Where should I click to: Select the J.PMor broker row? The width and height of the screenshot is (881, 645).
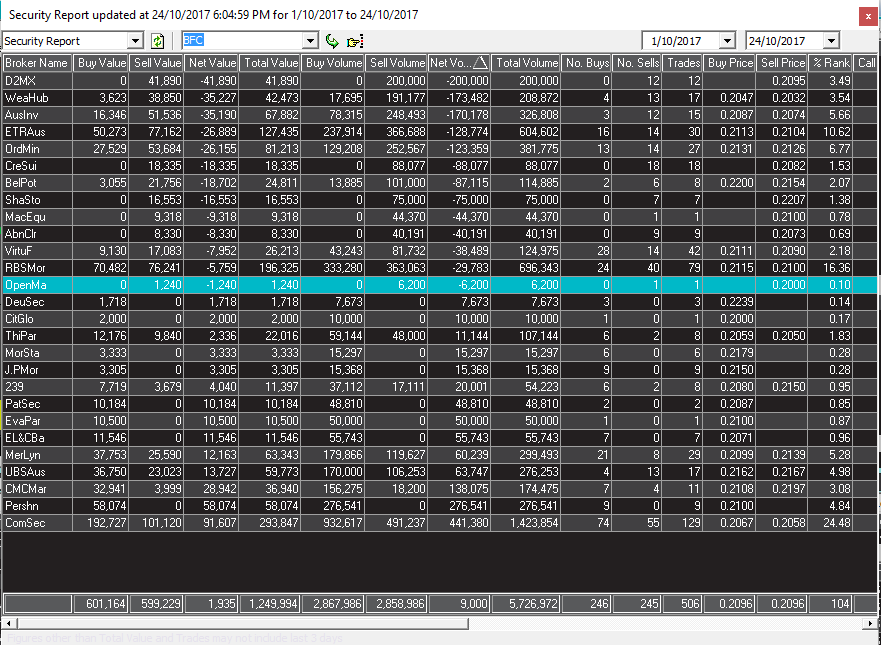(439, 370)
